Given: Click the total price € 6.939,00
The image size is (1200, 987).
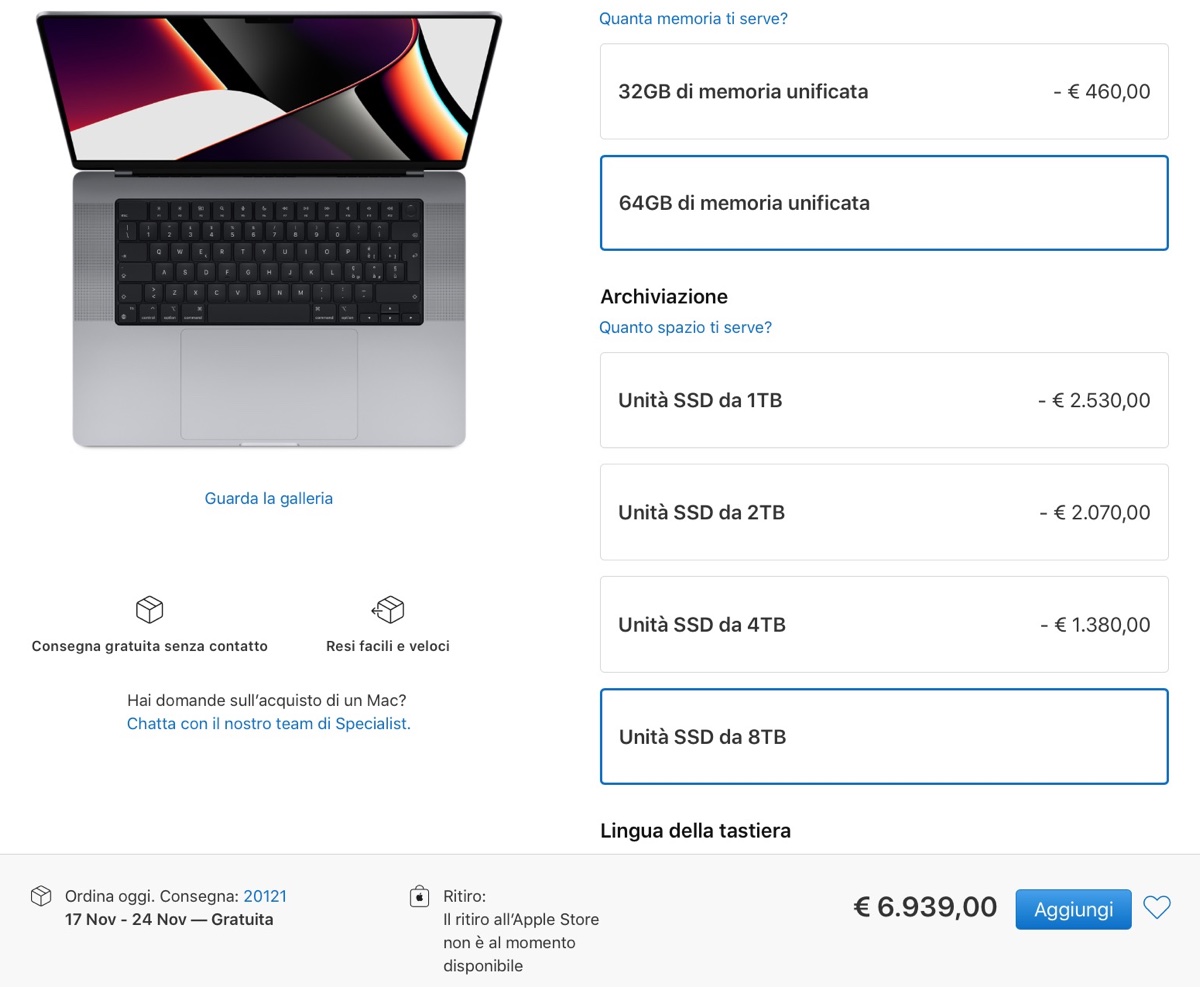Looking at the screenshot, I should point(925,907).
